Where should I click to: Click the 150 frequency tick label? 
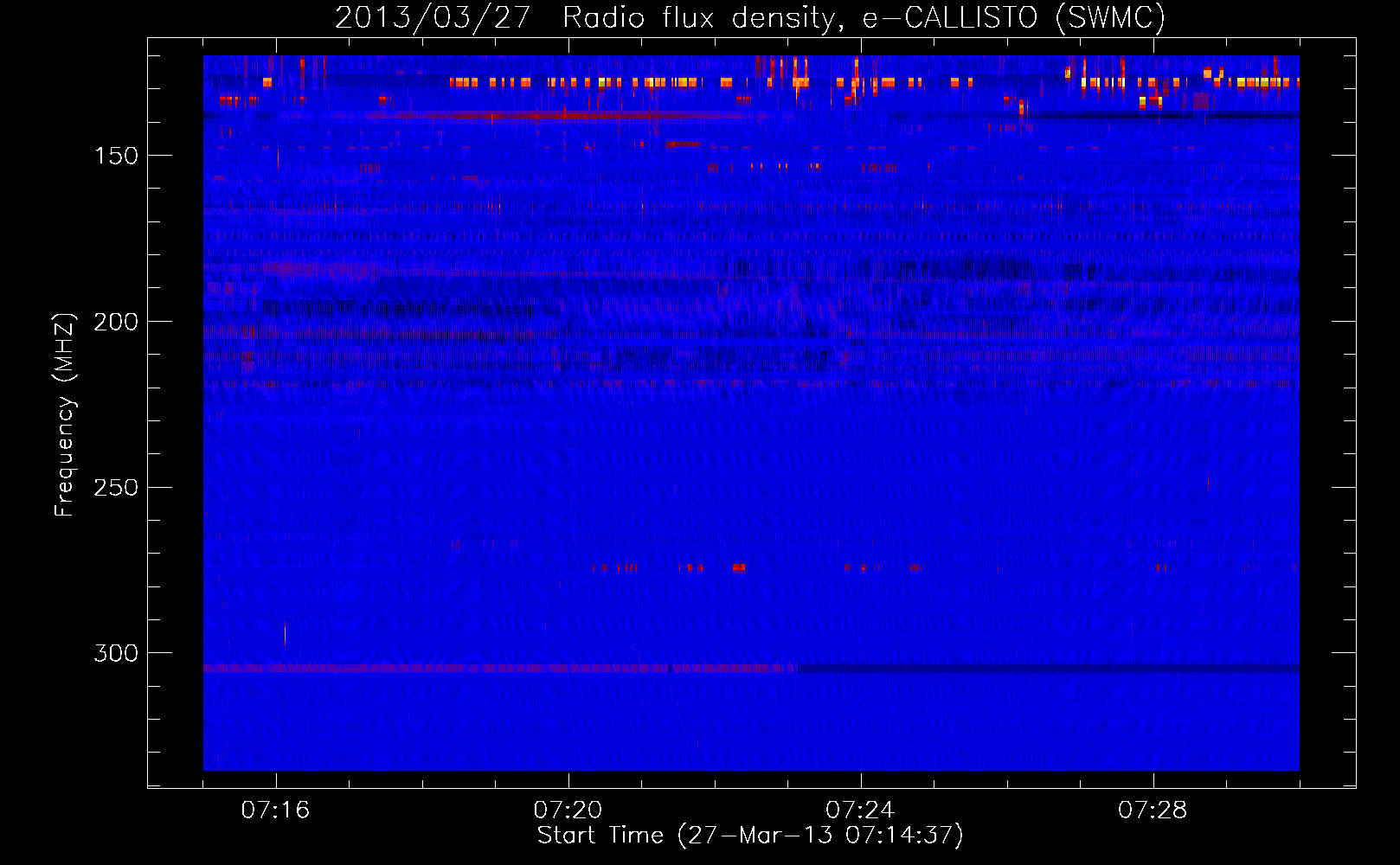pos(116,156)
